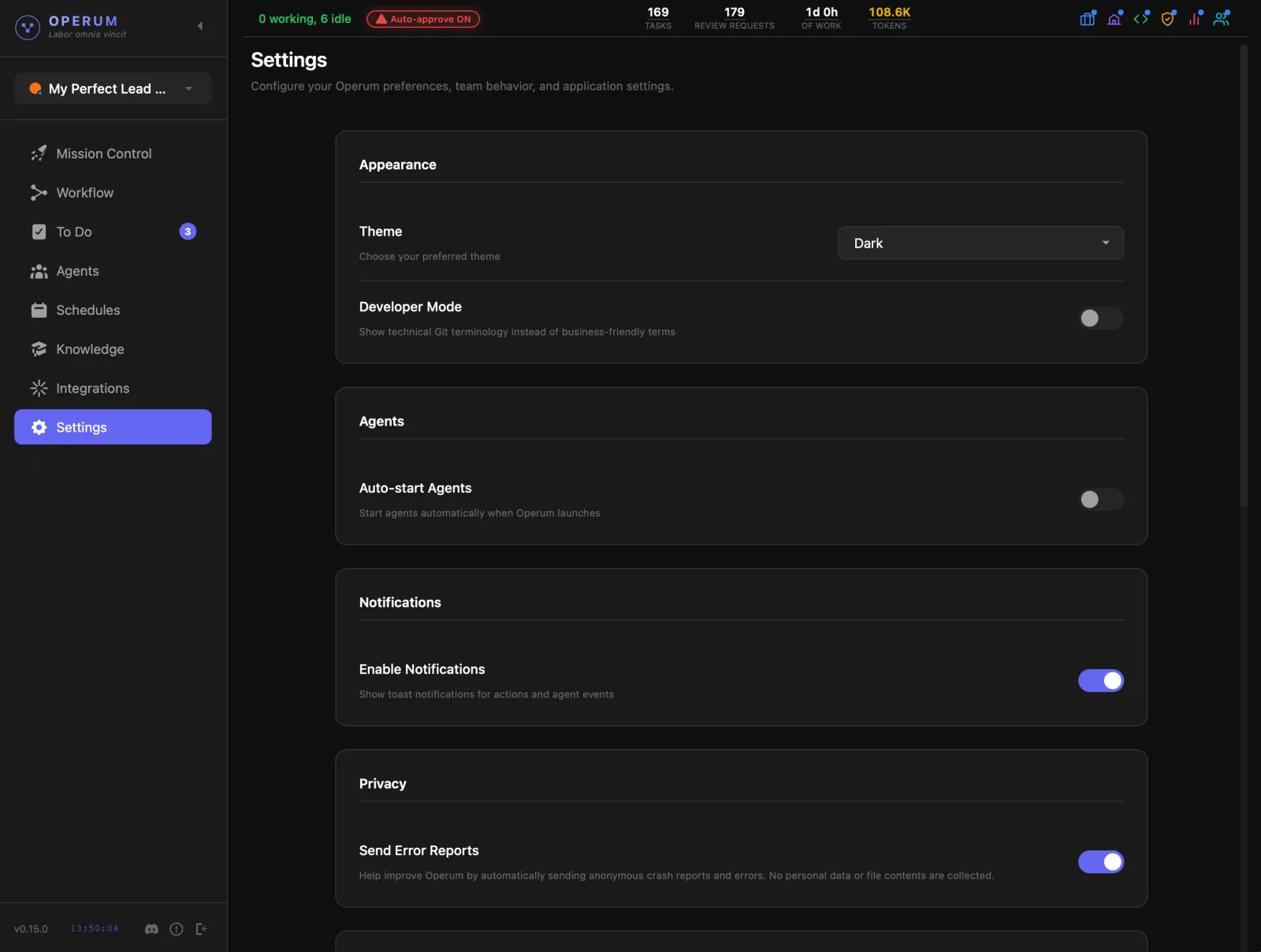Click the home icon in the top toolbar

pyautogui.click(x=1114, y=17)
